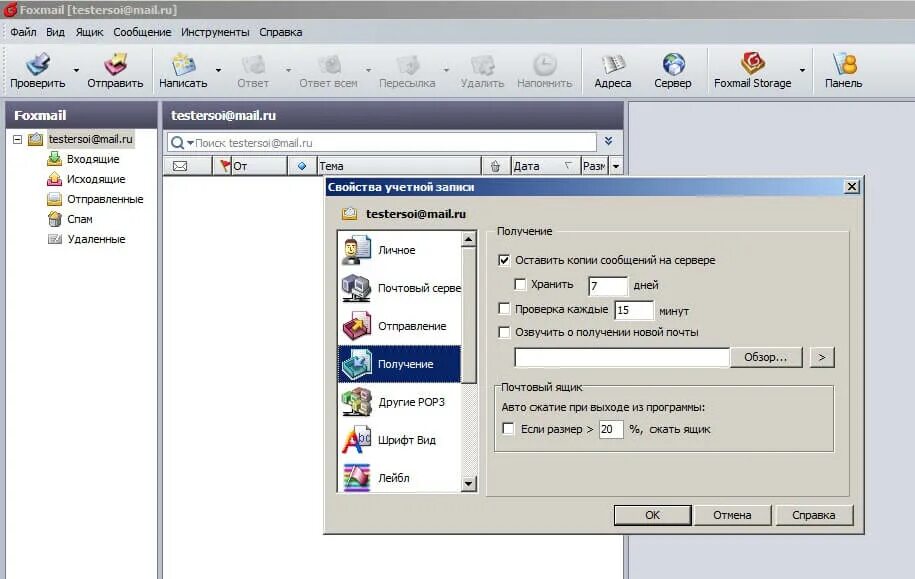Screen dimensions: 915x579
Task: Collapse the testersoi@mail.ru account tree
Action: 18,139
